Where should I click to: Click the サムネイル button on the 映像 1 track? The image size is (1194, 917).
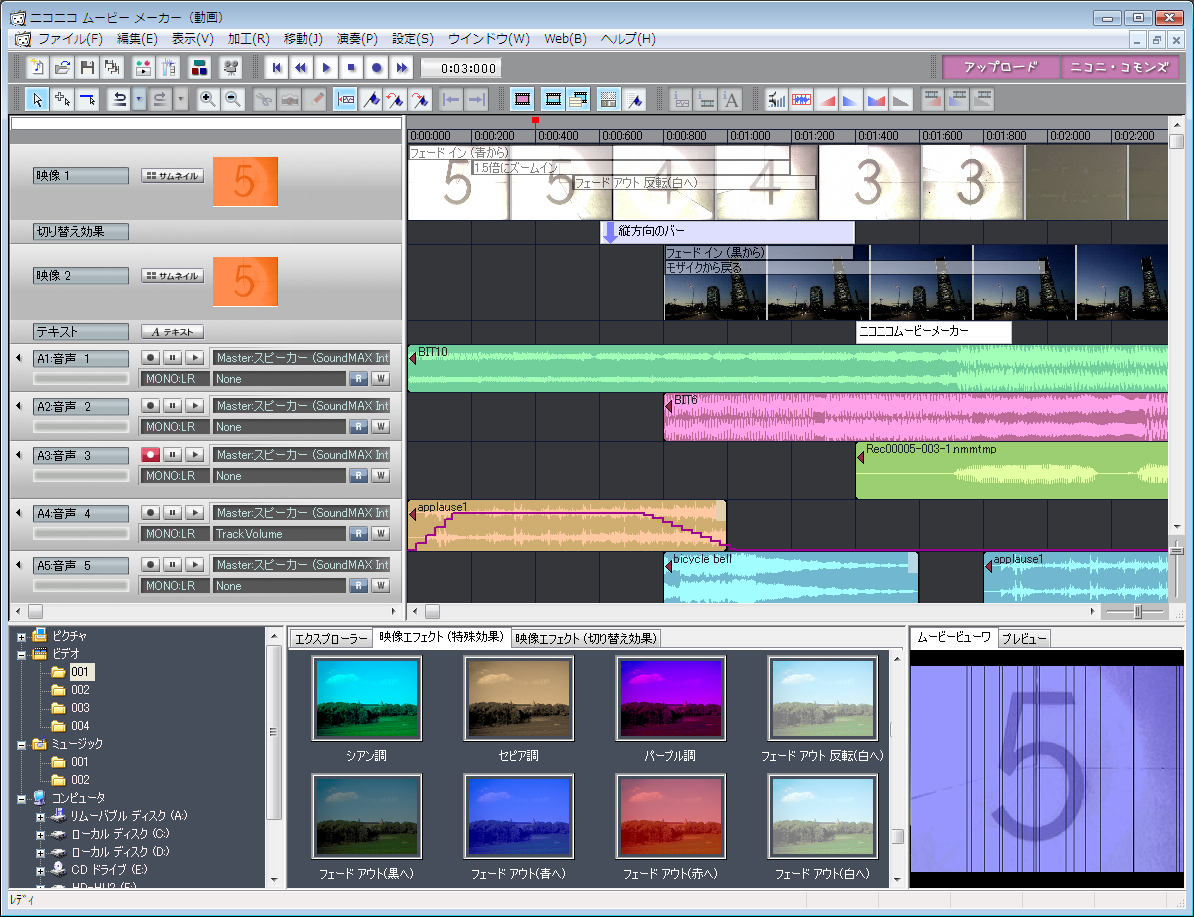click(173, 176)
